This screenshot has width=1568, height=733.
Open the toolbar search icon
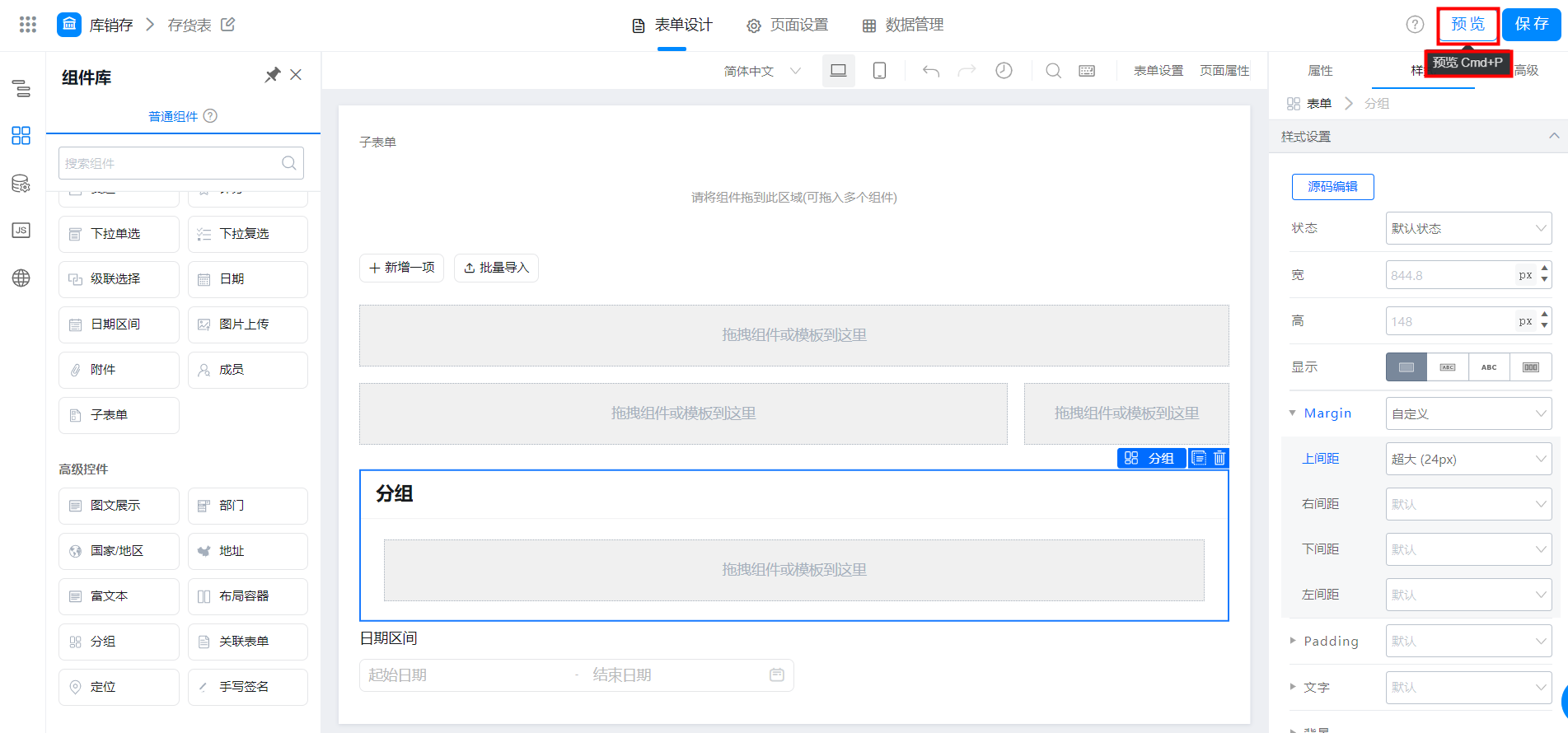click(1053, 71)
